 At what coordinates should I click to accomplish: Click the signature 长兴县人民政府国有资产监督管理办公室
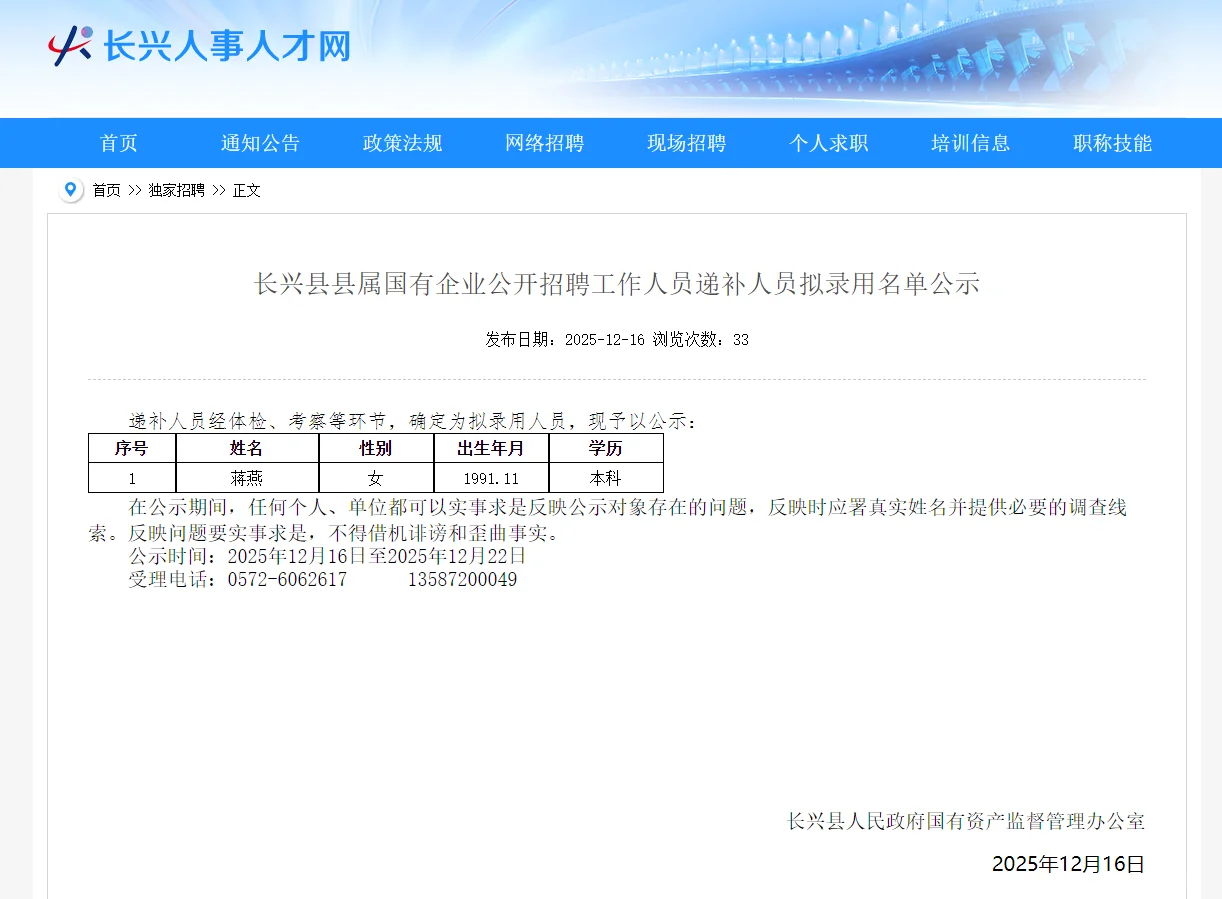point(965,822)
